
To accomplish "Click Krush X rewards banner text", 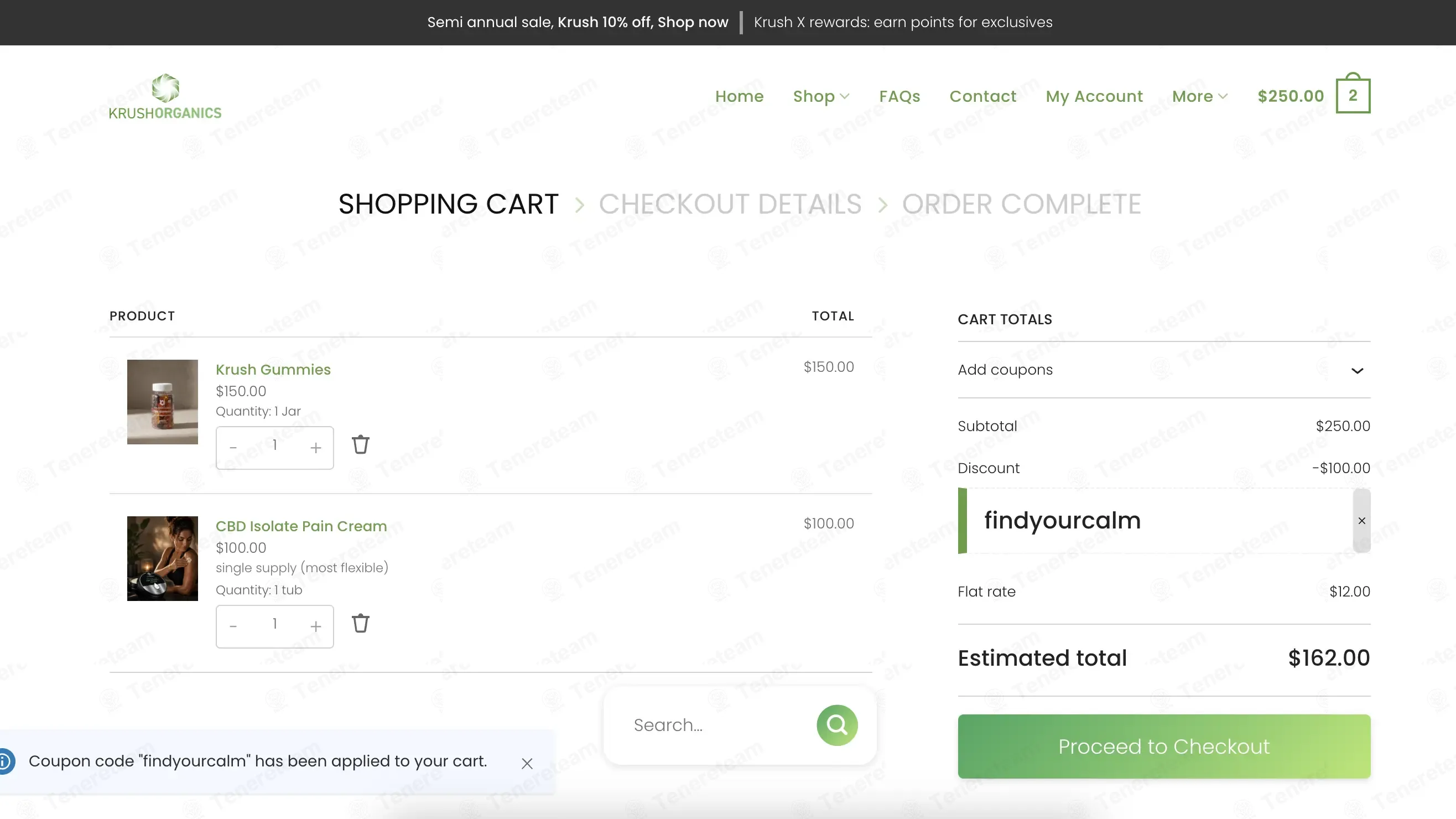I will pos(903,22).
